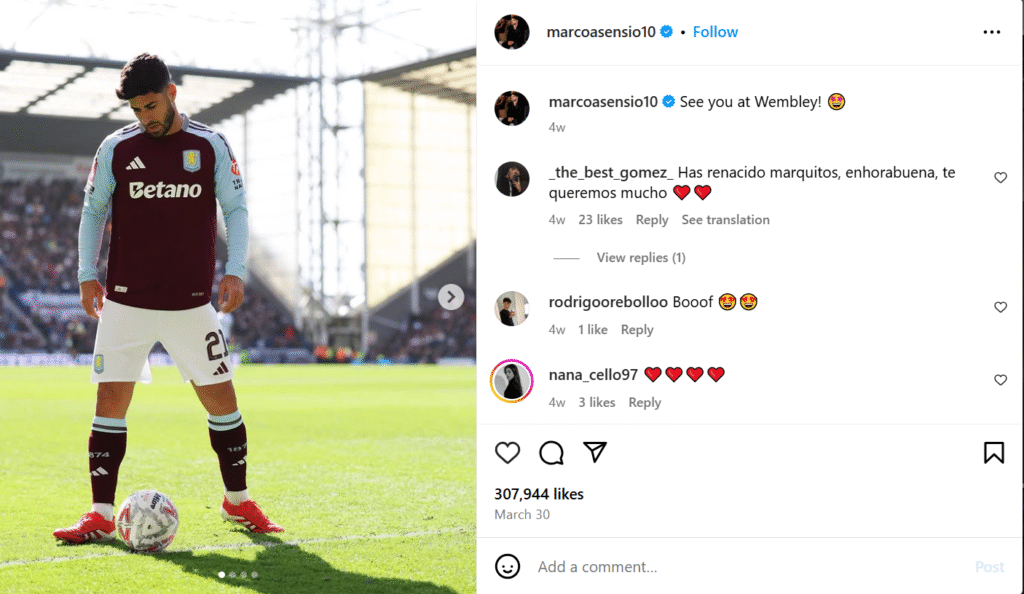
Task: Expand replies under _the_best_gomez_'s comment
Action: coord(641,257)
